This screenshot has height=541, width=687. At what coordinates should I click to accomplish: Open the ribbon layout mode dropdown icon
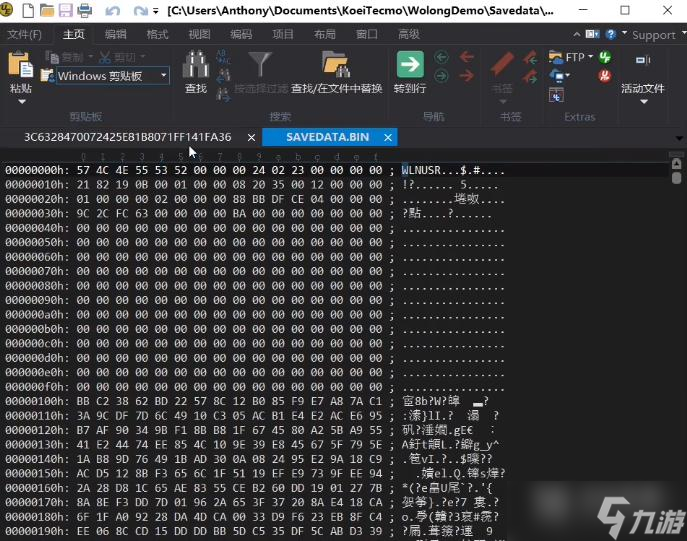coord(593,34)
